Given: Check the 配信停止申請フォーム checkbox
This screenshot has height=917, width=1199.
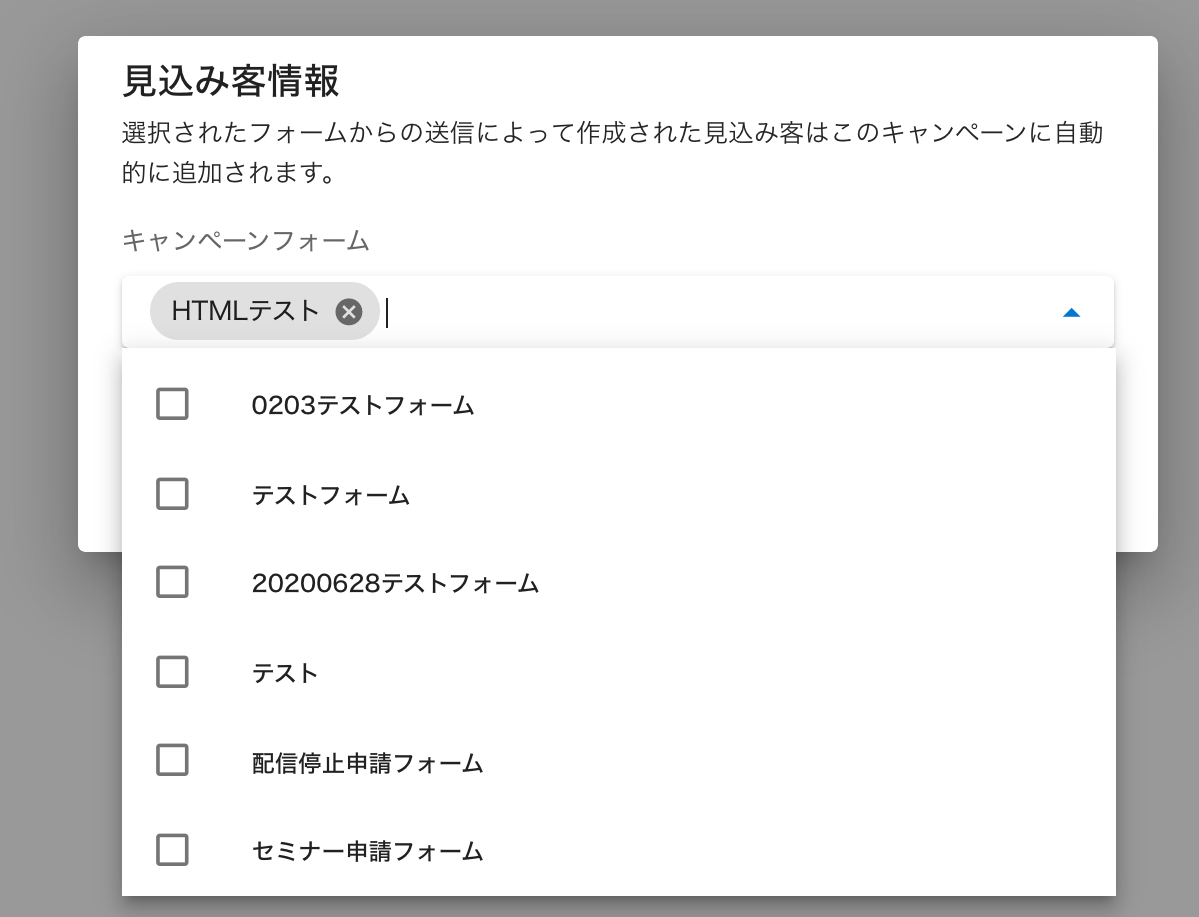Looking at the screenshot, I should 172,761.
